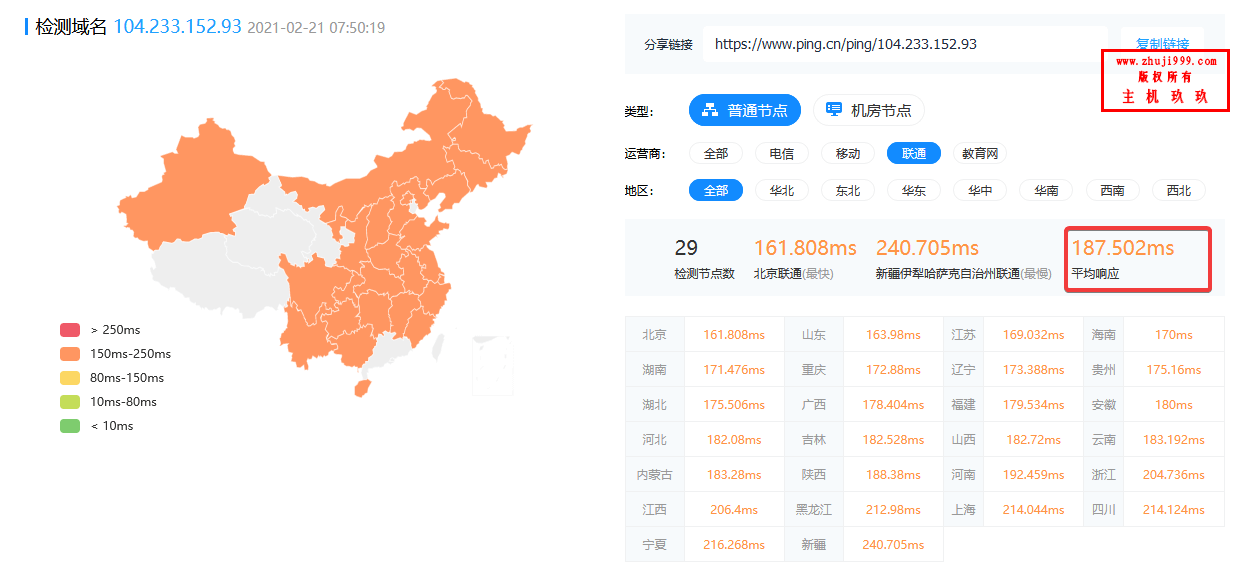1245x583 pixels.
Task: Click the 吉林 182.528ms value
Action: click(x=893, y=440)
